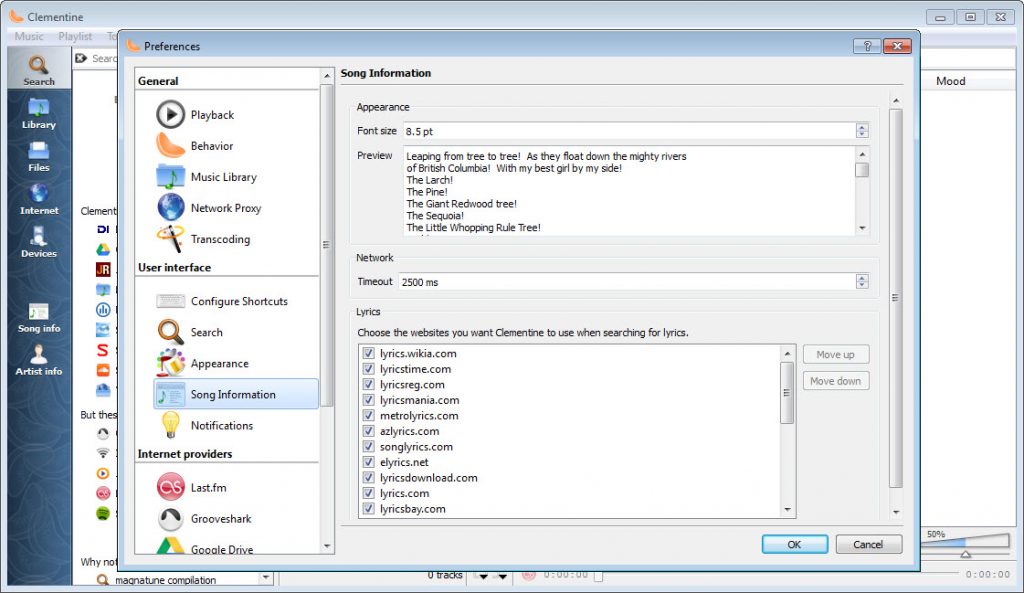Screen dimensions: 1024x593
Task: Uncheck lyricstime.com checkbox
Action: 368,369
